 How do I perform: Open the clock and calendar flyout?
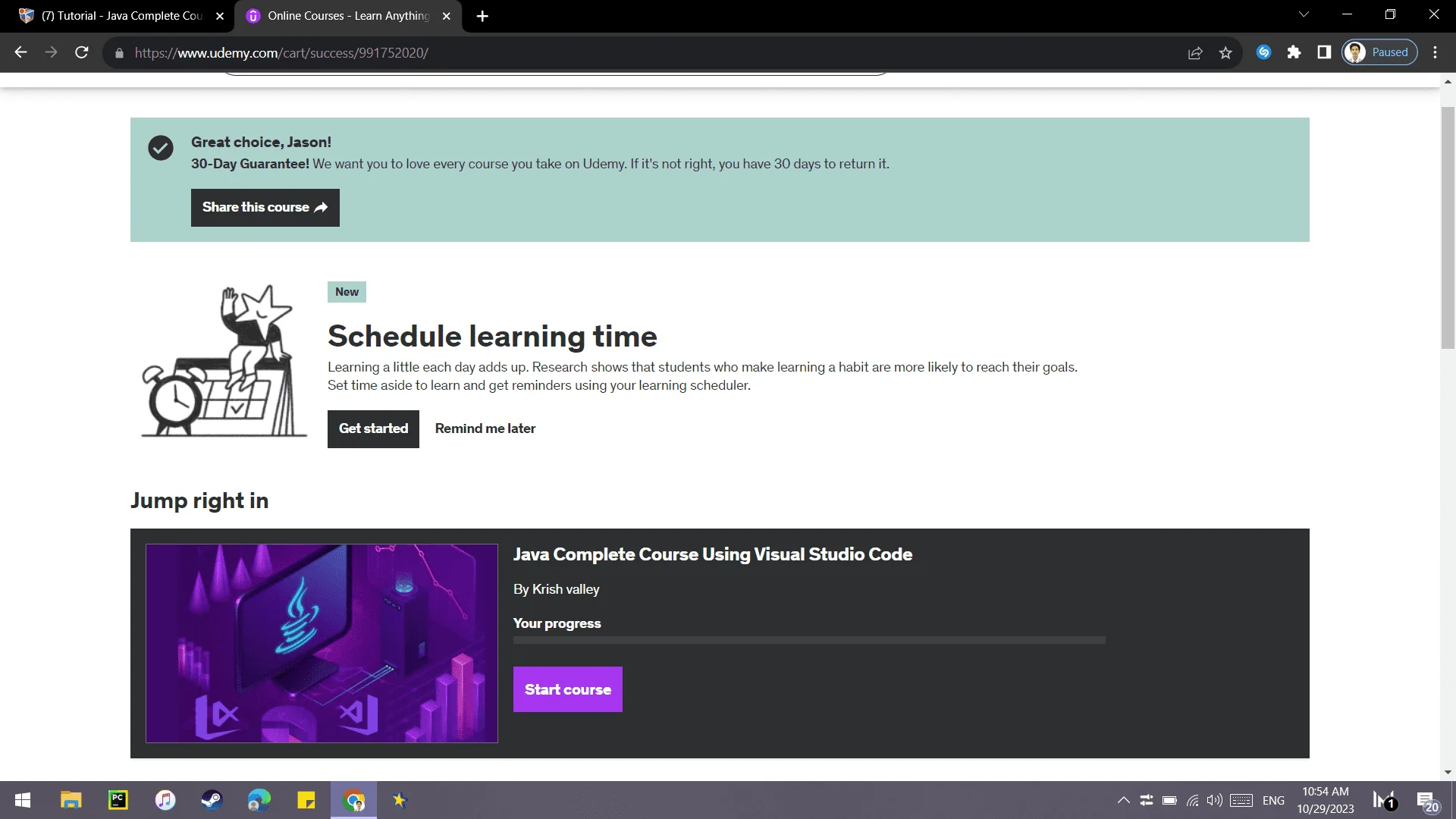pos(1326,800)
